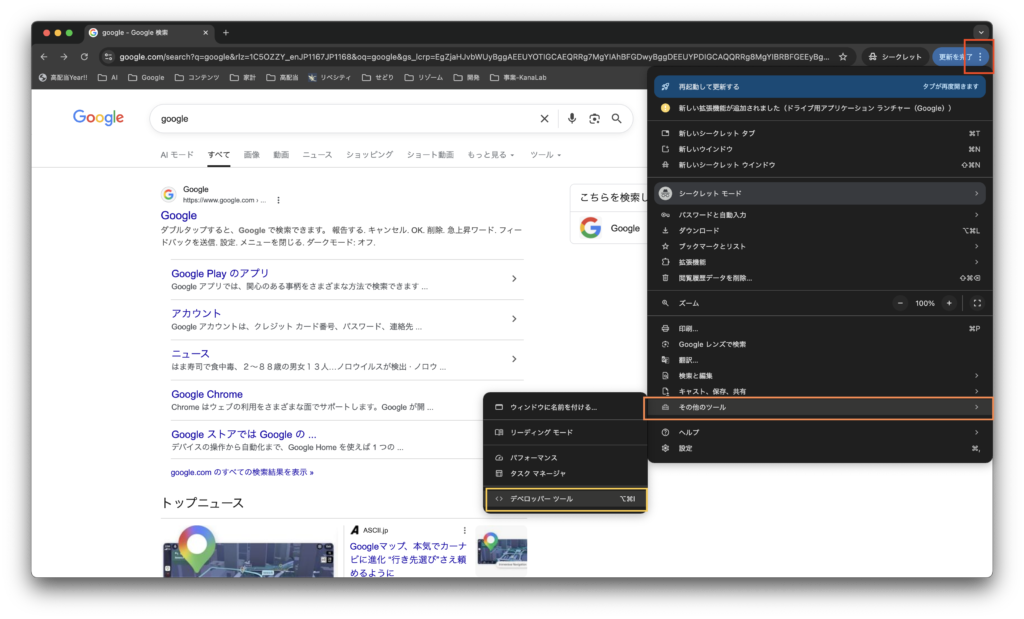Viewport: 1024px width, 619px height.
Task: Click plus to increase zoom above 100%
Action: coord(949,302)
